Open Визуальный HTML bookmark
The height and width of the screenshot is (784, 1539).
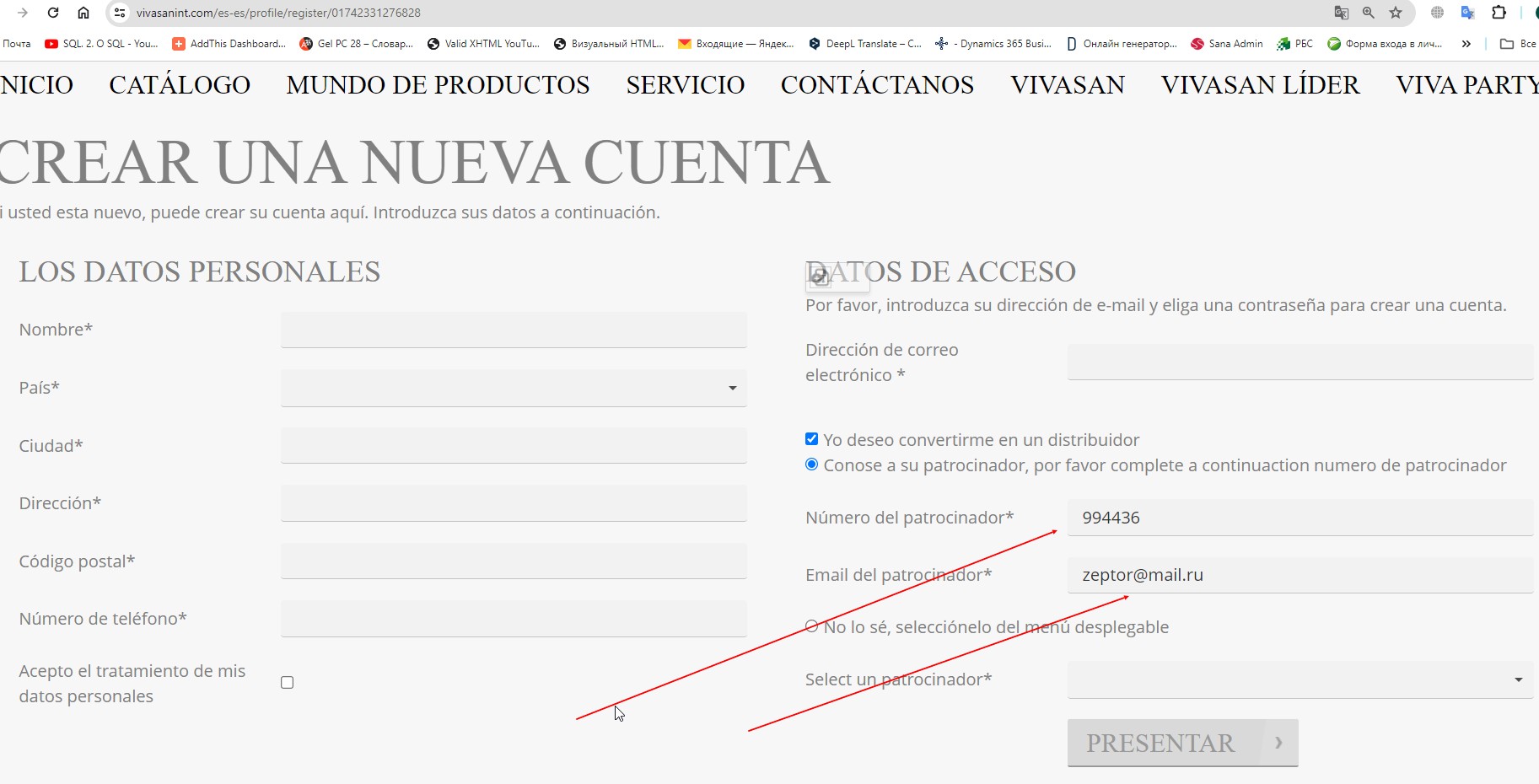(609, 44)
